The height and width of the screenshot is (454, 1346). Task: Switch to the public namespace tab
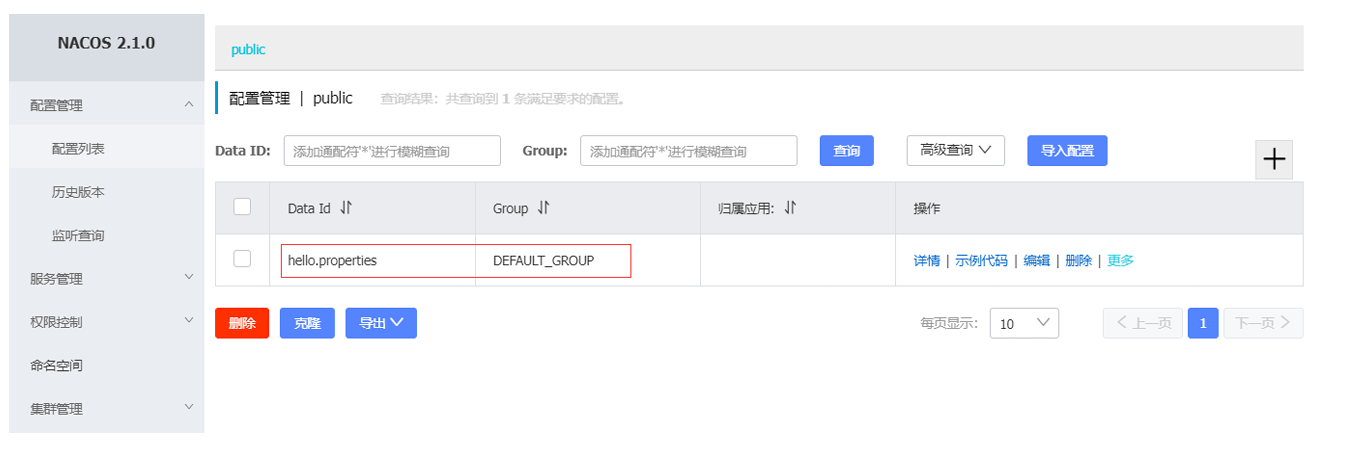248,49
